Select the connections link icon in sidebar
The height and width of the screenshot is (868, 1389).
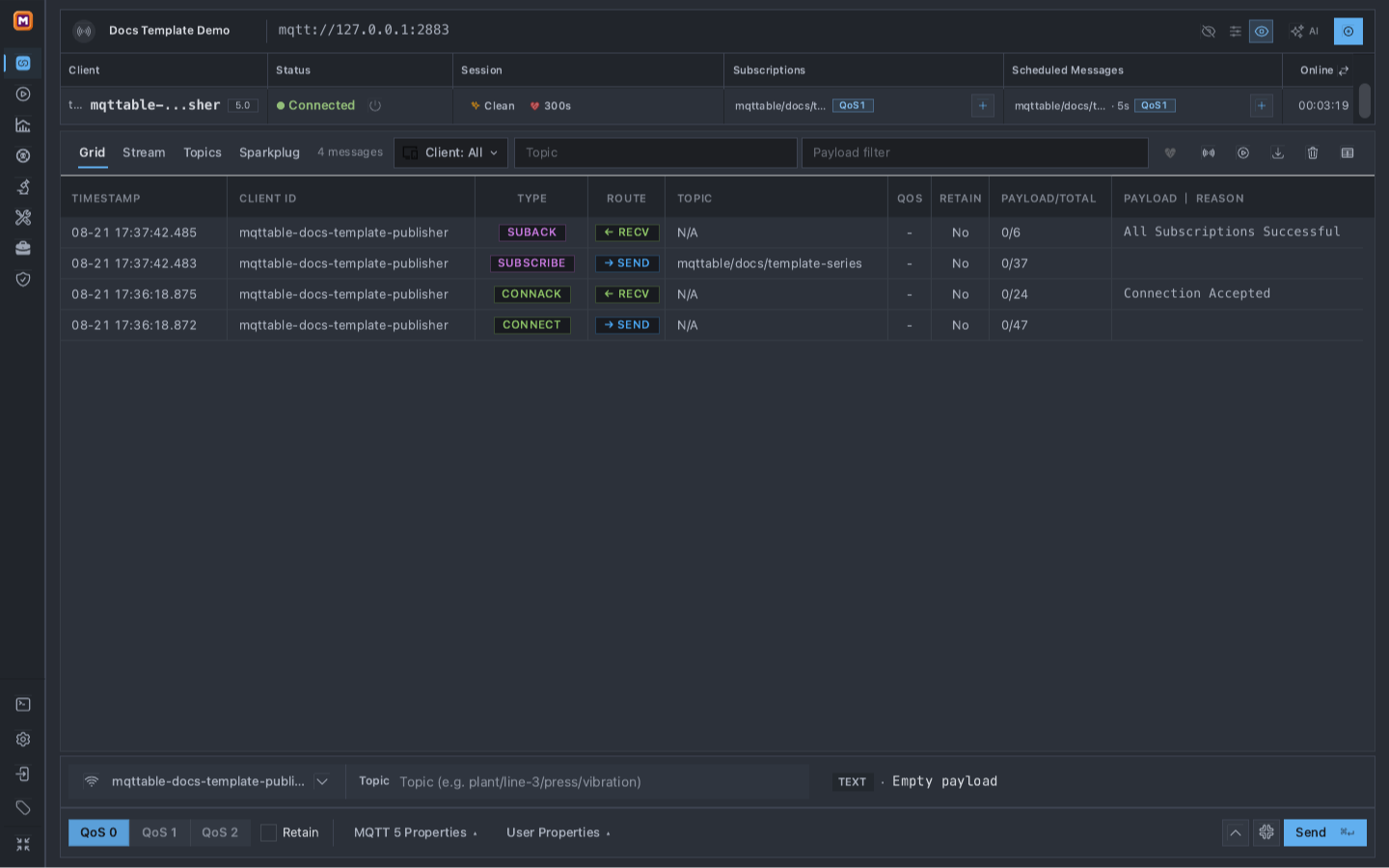click(x=23, y=64)
